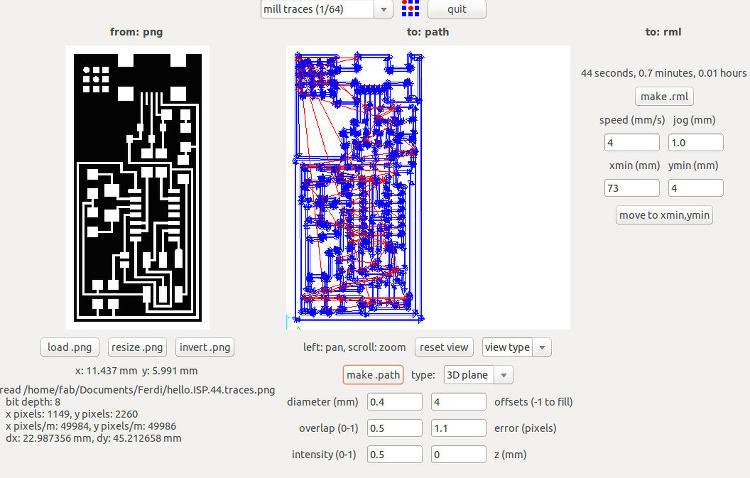750x478 pixels.
Task: Click the 'error (pixels)' label
Action: coord(525,428)
